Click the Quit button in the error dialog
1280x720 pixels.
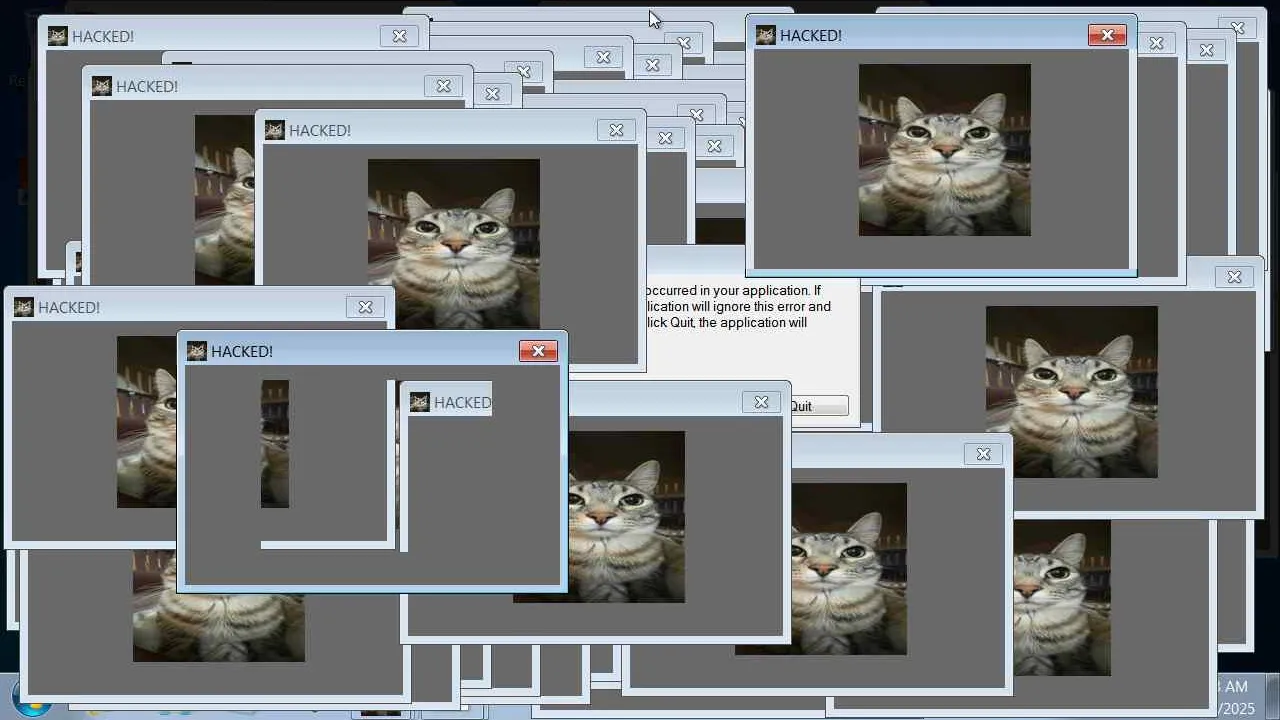click(819, 406)
